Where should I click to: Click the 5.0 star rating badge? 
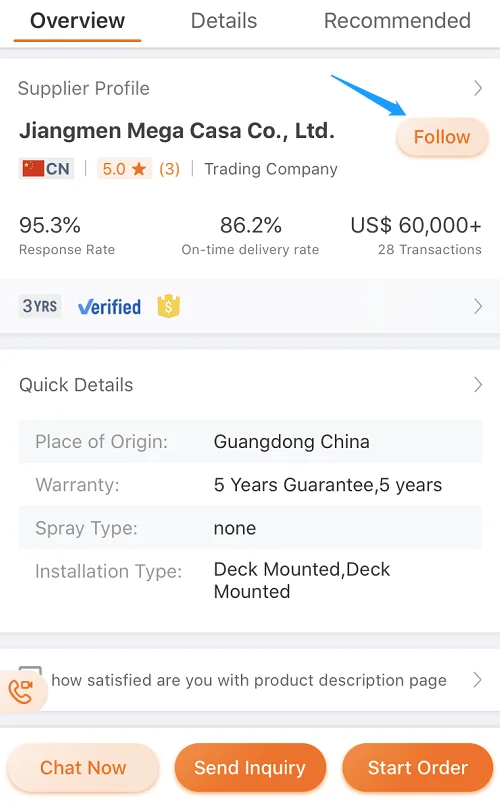[125, 168]
